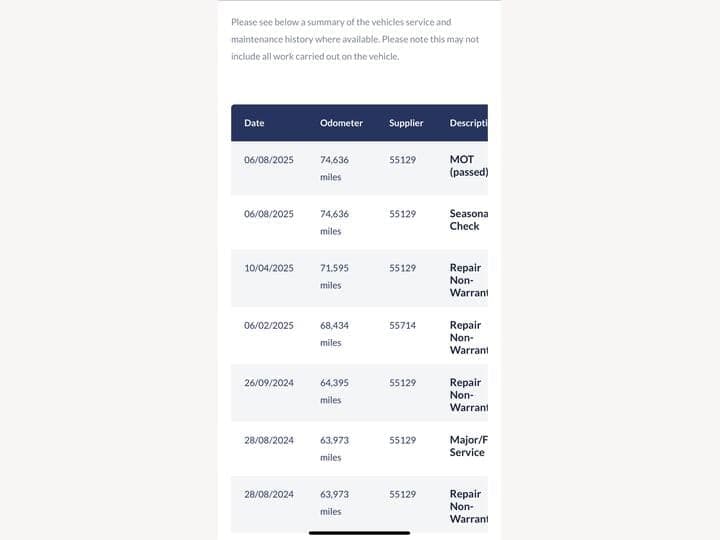This screenshot has width=720, height=540.
Task: Click the 06/02/2025 date entry
Action: pos(269,325)
